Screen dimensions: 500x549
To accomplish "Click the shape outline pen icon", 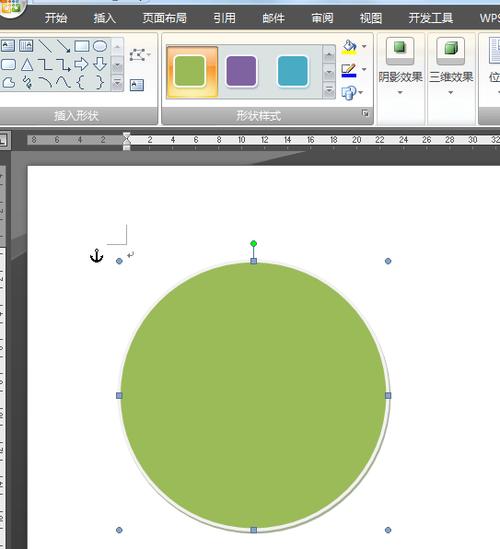I will coord(349,70).
